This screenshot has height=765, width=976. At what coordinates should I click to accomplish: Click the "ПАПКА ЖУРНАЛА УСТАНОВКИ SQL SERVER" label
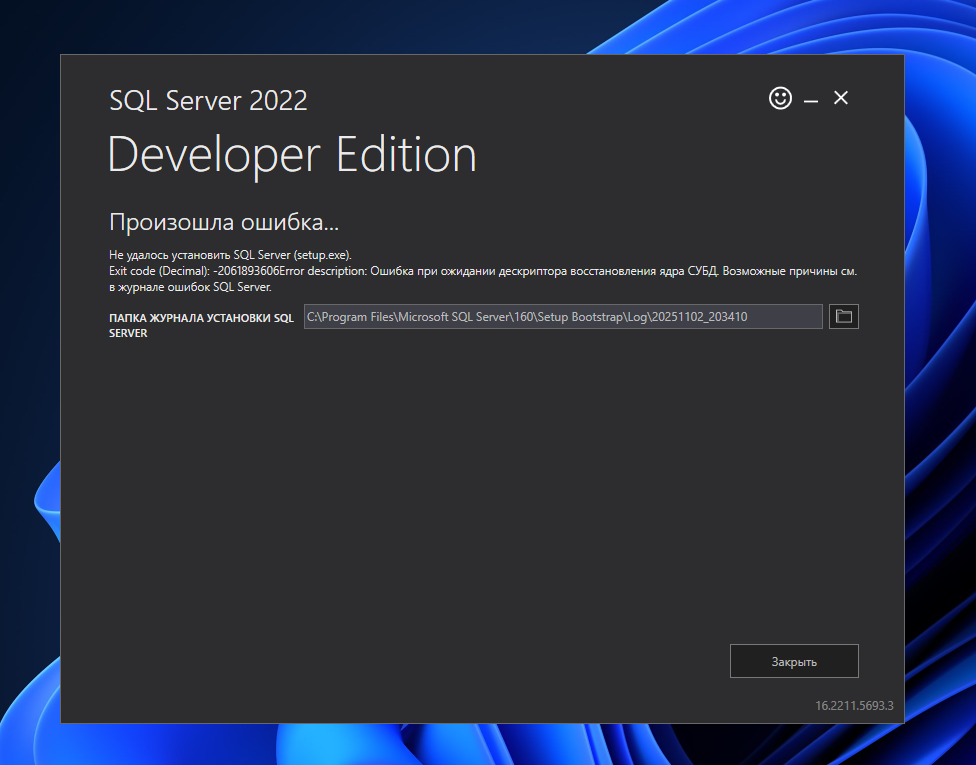click(201, 326)
